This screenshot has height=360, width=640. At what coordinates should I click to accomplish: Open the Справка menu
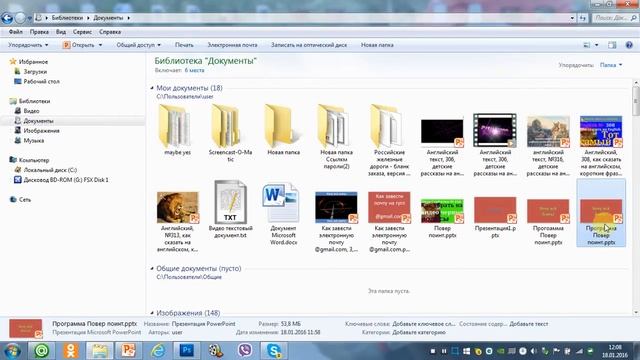click(x=110, y=32)
